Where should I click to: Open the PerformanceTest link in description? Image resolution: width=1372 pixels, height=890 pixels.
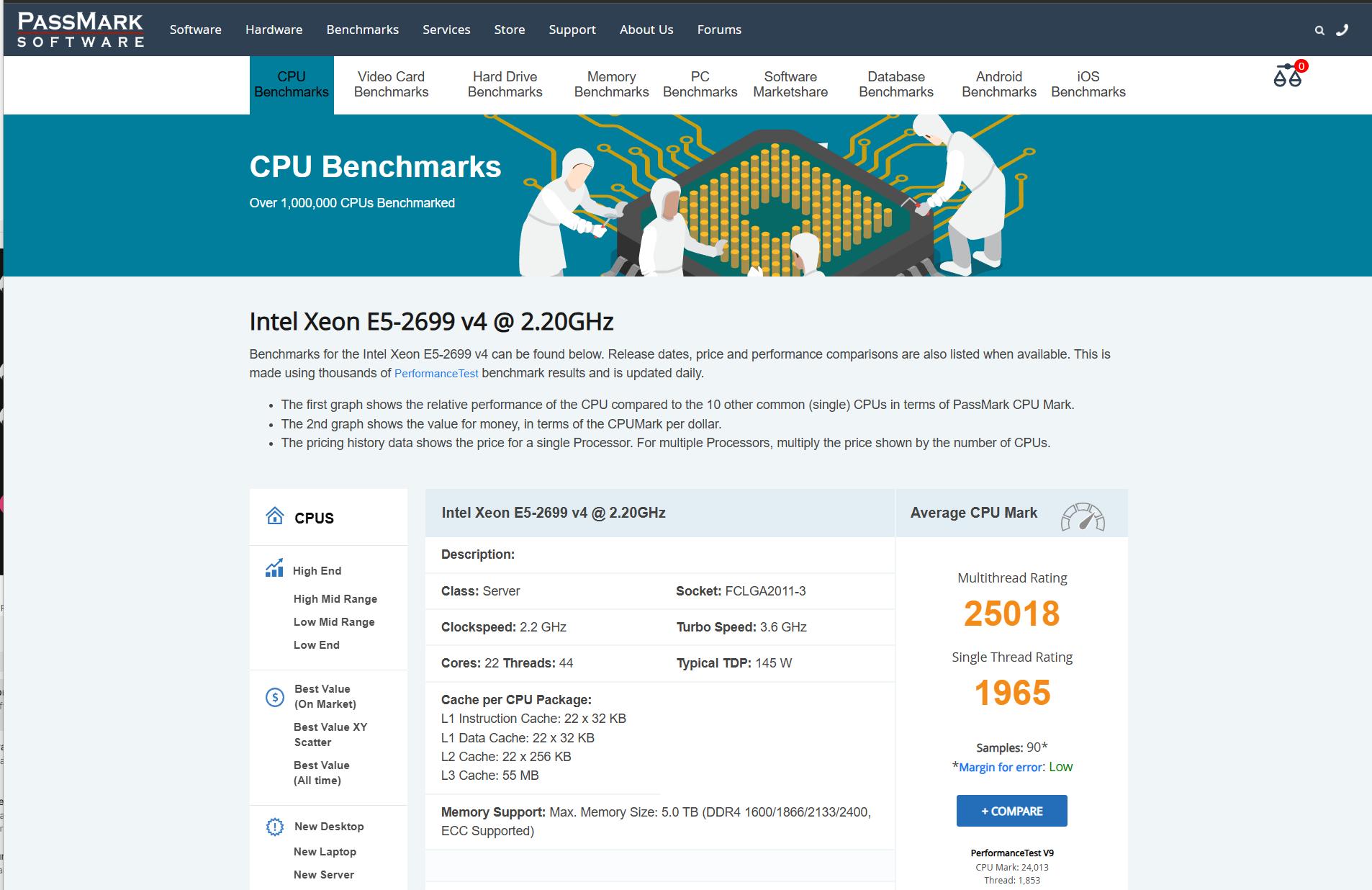pos(436,374)
